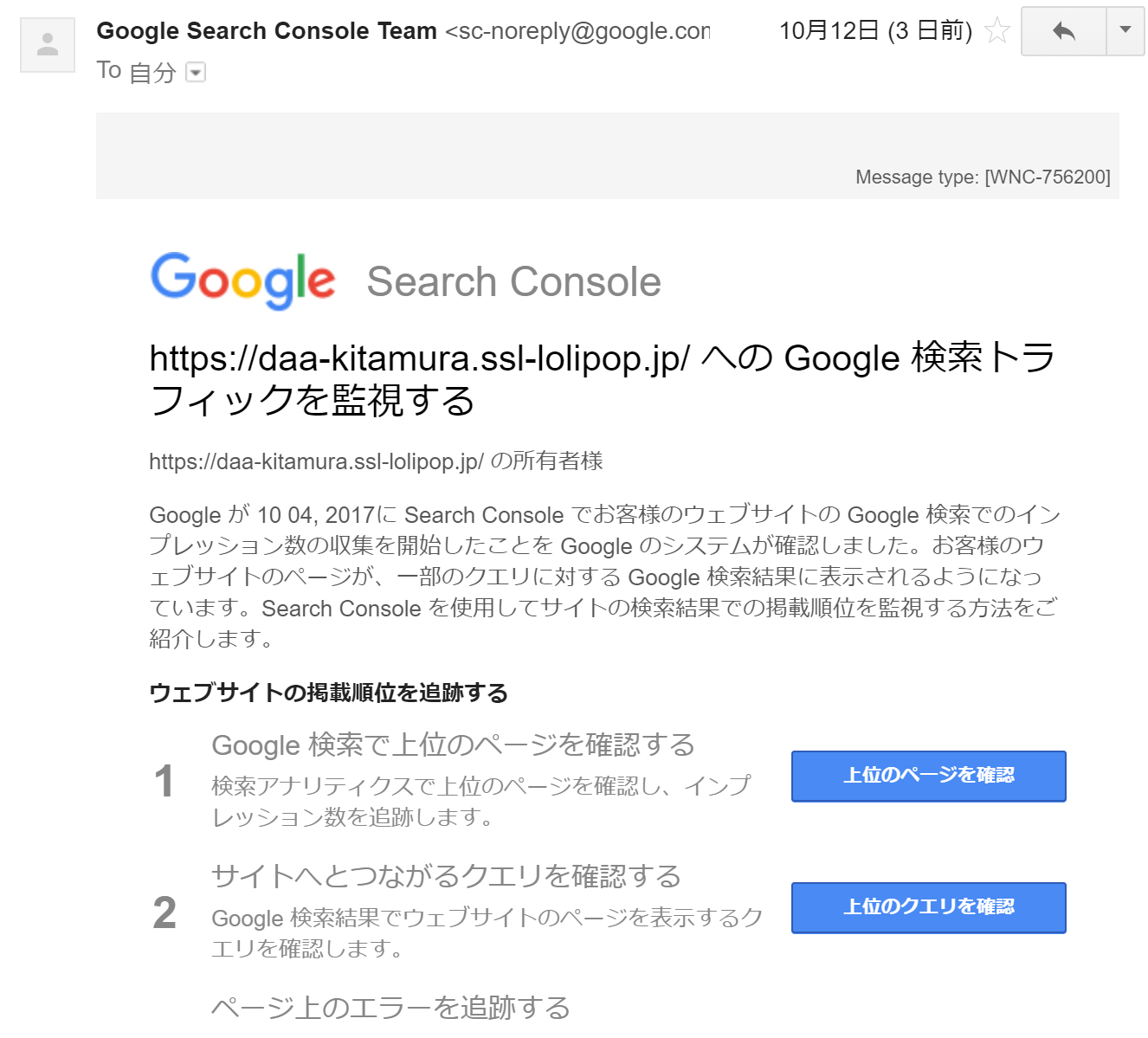This screenshot has width=1148, height=1038.
Task: Click heading Google 検索で上位のページを確認する
Action: coord(453,745)
